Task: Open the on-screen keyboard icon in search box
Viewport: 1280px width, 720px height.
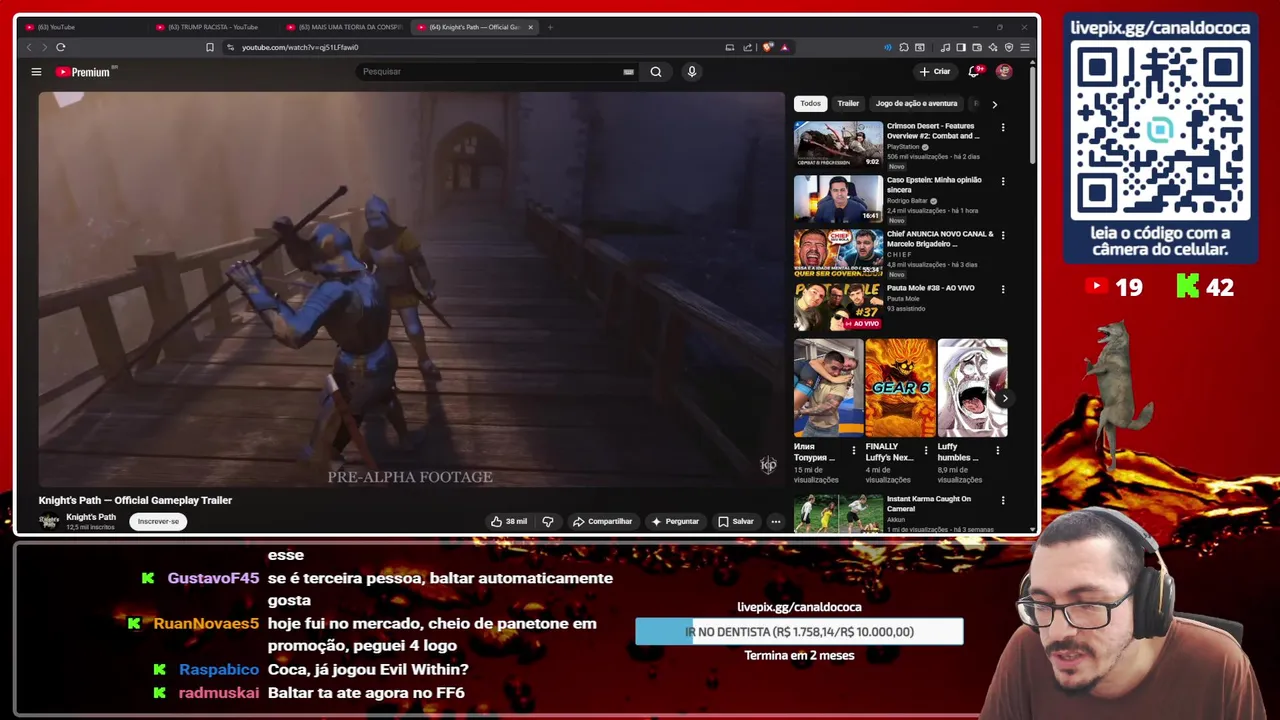Action: click(628, 72)
